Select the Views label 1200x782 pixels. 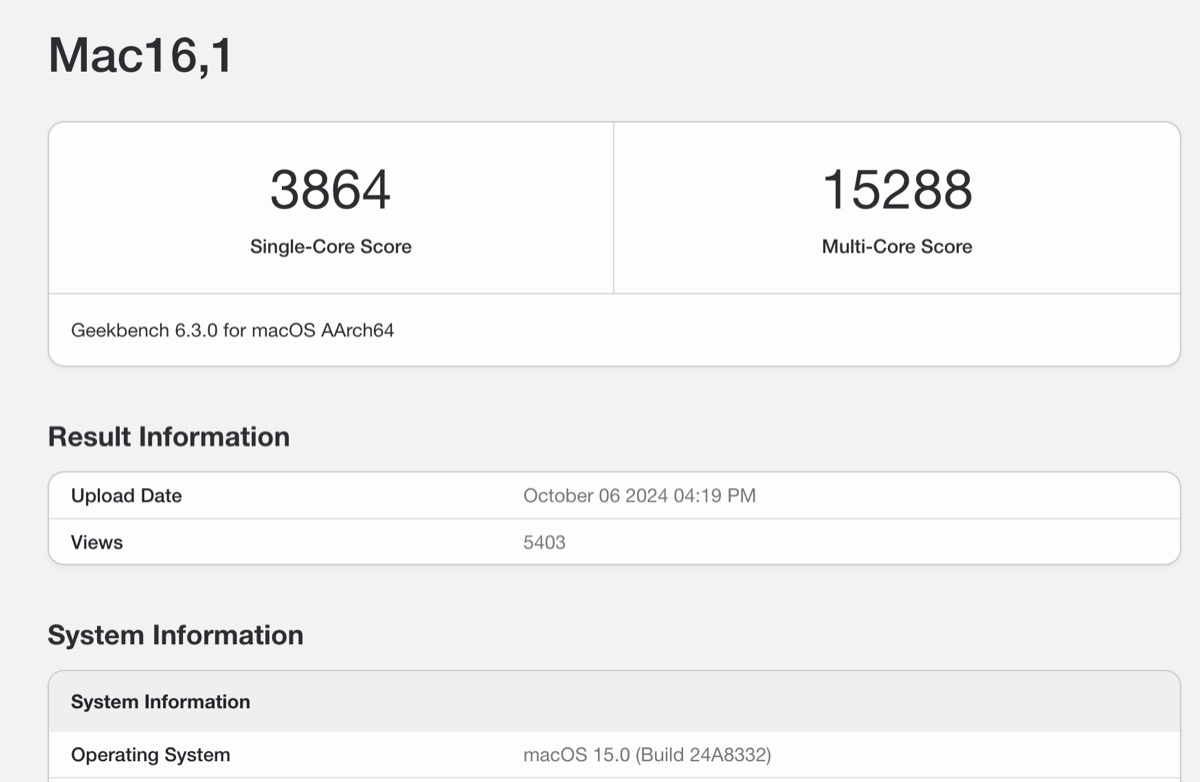[x=97, y=543]
